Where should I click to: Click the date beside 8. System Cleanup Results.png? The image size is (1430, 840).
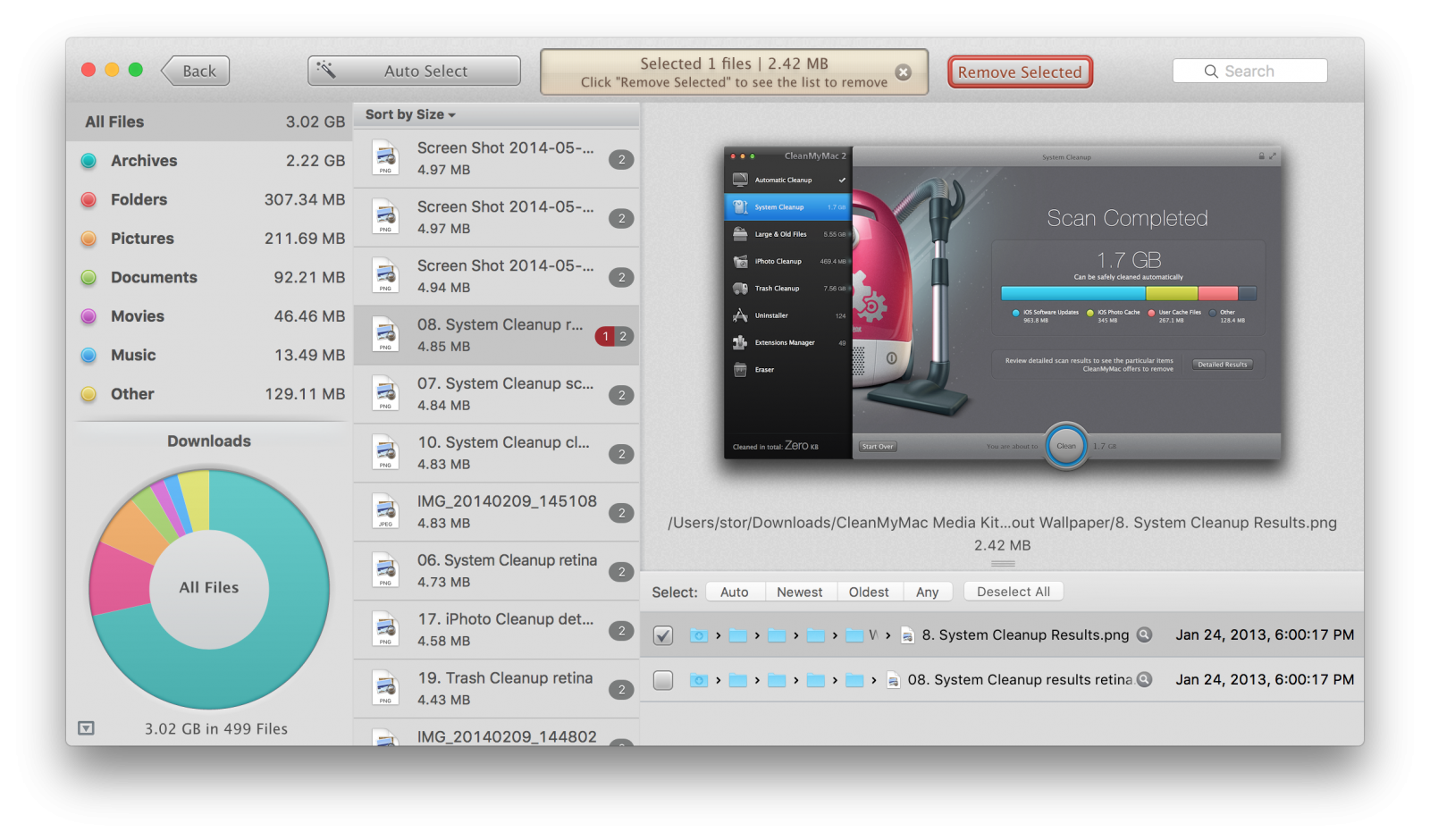(1265, 634)
